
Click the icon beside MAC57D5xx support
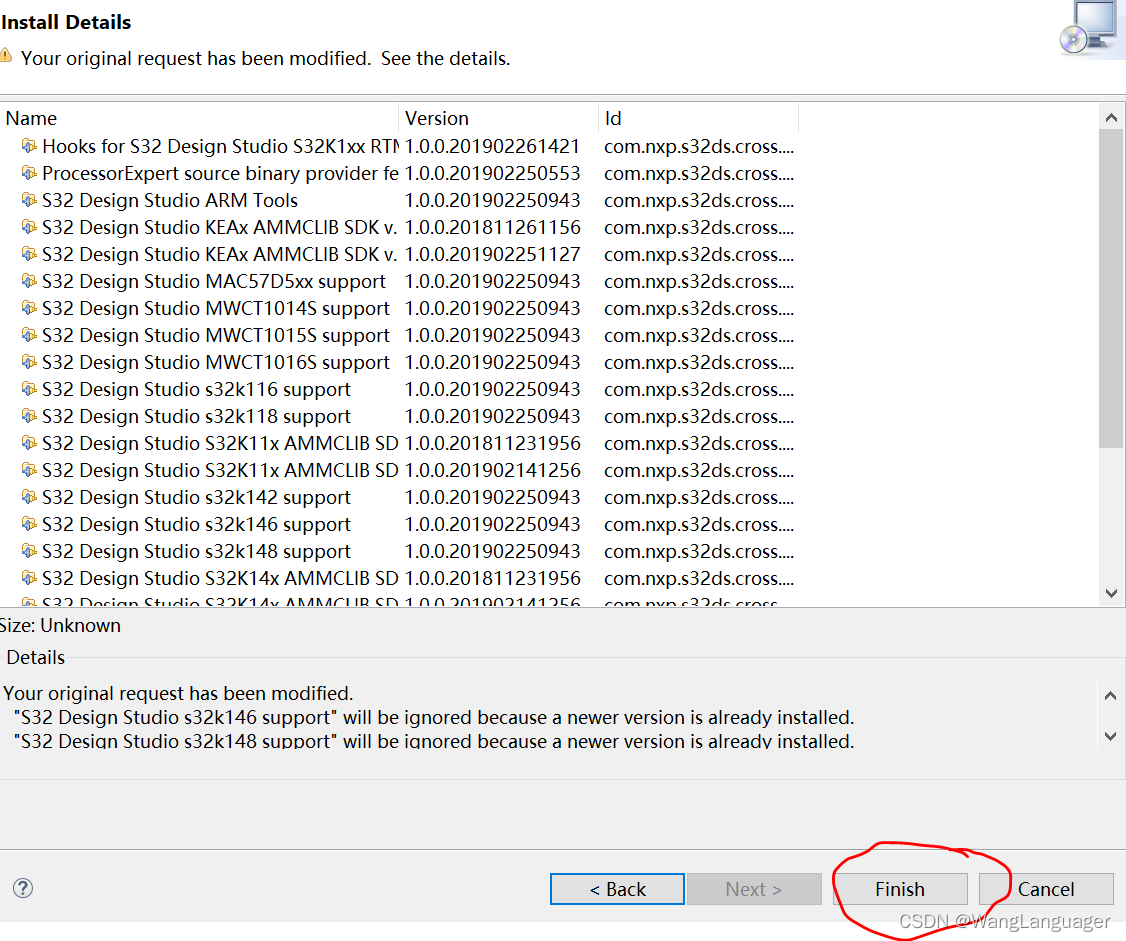point(29,281)
